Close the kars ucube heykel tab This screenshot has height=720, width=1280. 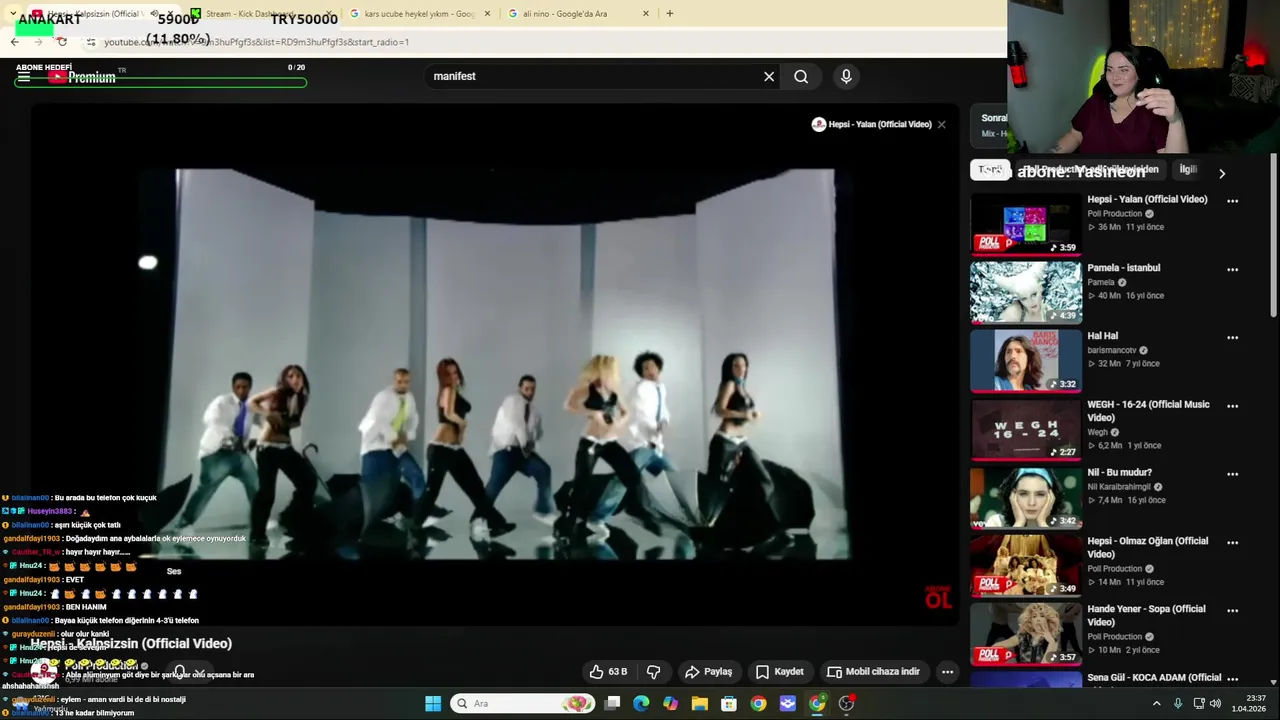click(x=488, y=14)
